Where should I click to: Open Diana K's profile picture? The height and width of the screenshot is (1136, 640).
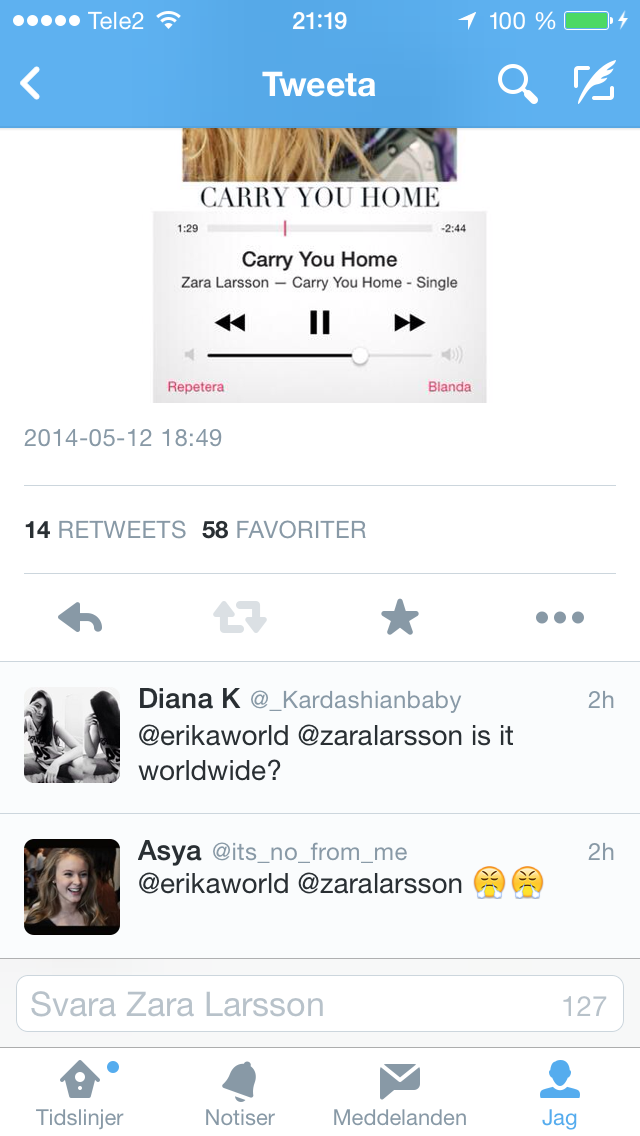72,735
